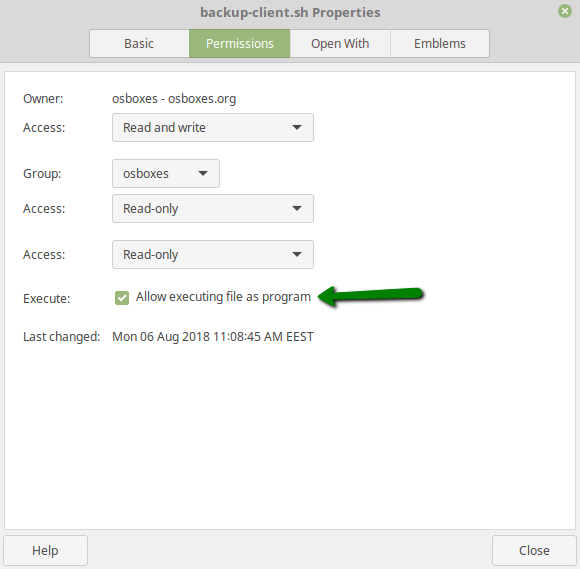Go to the Open With tab
This screenshot has width=580, height=569.
click(x=340, y=44)
